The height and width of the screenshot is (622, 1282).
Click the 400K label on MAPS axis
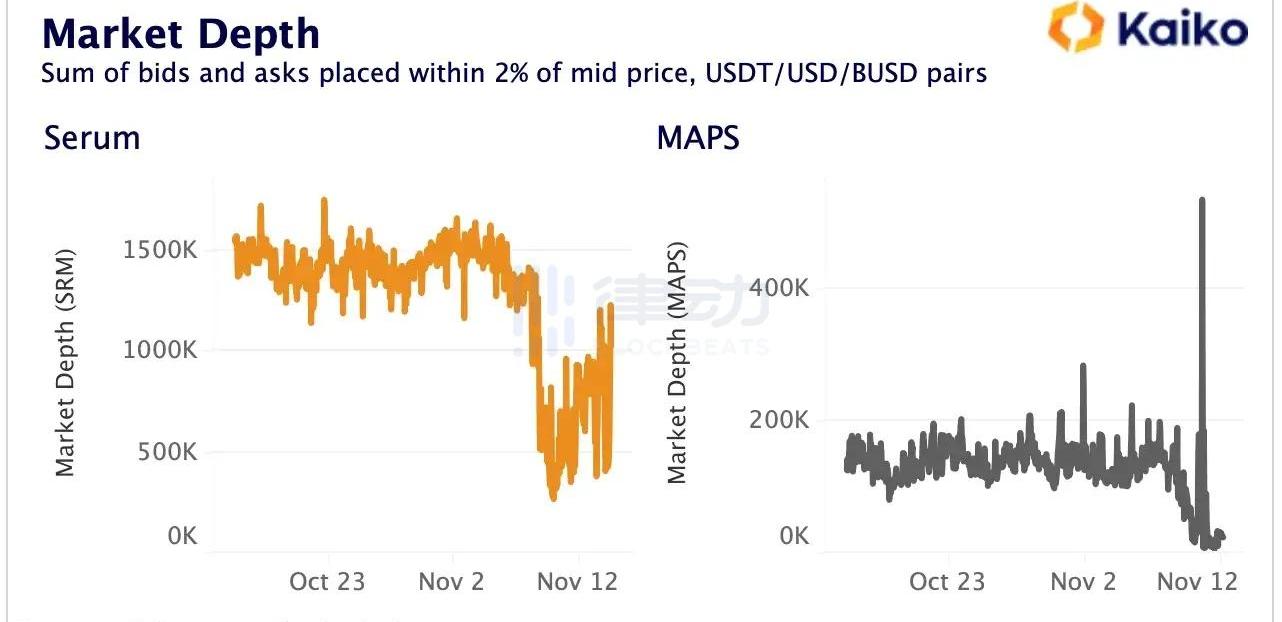(779, 288)
